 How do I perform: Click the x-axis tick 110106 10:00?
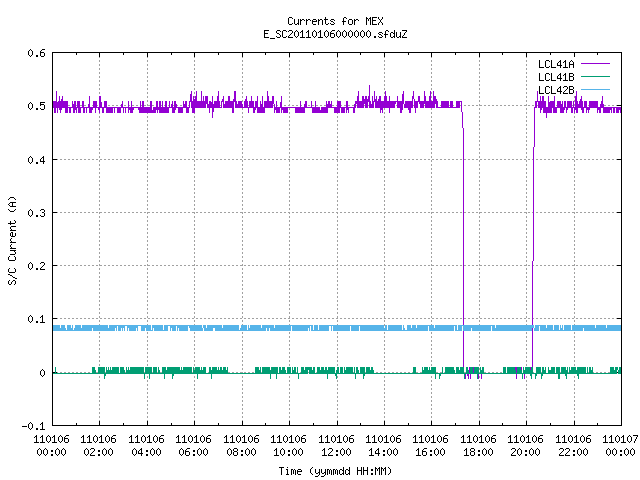[x=288, y=446]
